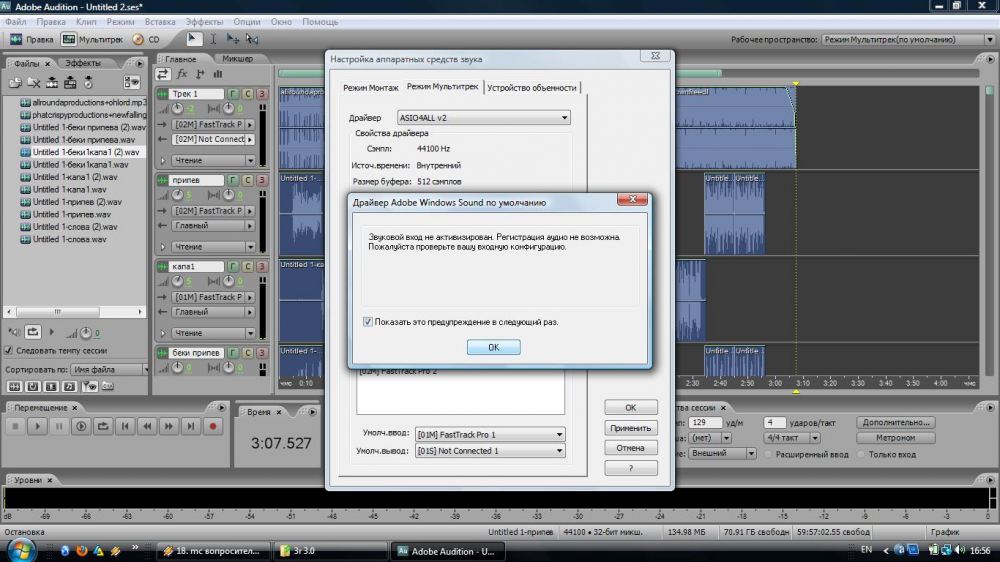
Task: Toggle loop play icon in Files panel preview
Action: pos(33,332)
